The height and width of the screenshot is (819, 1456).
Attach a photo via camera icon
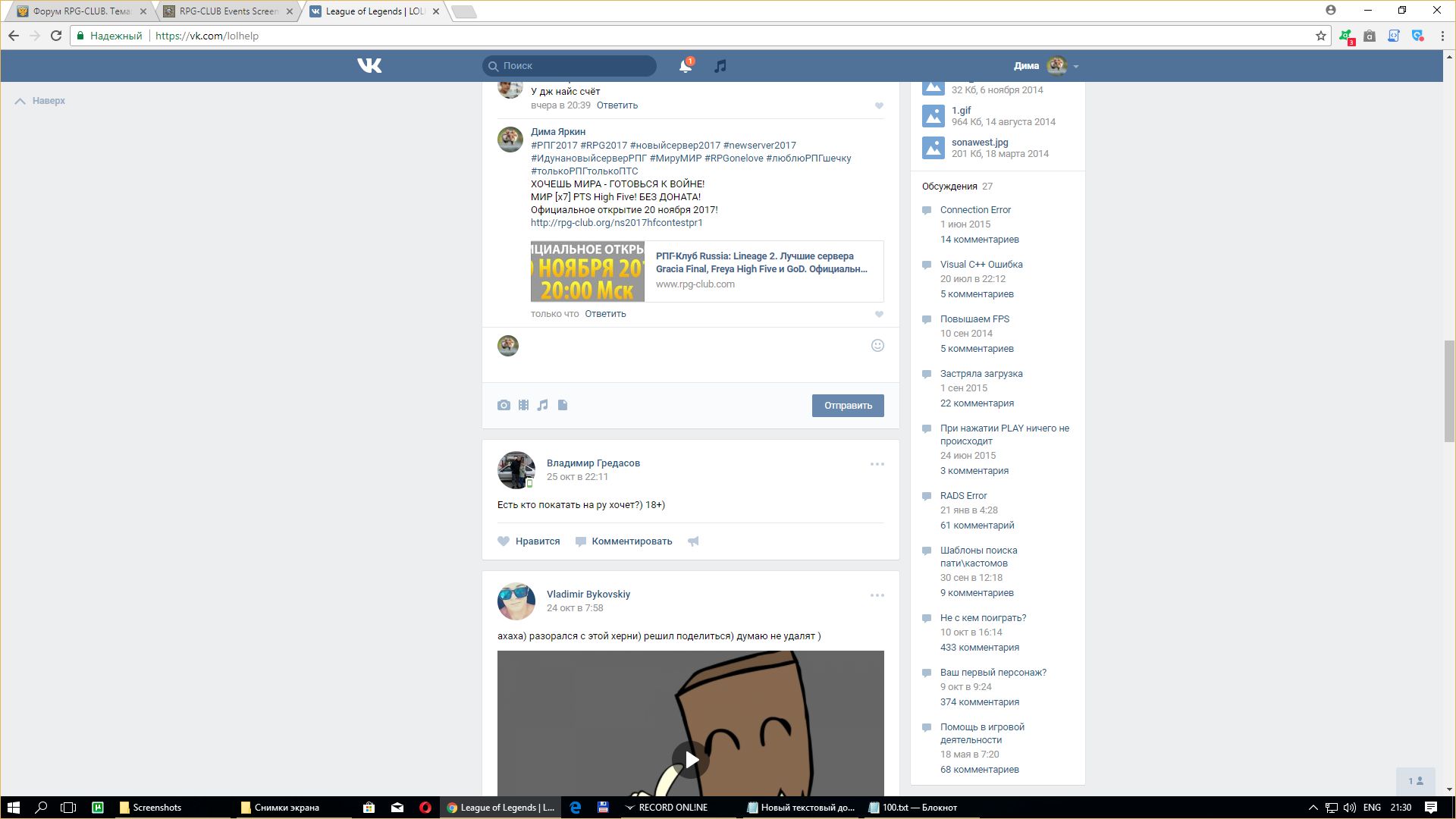coord(504,405)
